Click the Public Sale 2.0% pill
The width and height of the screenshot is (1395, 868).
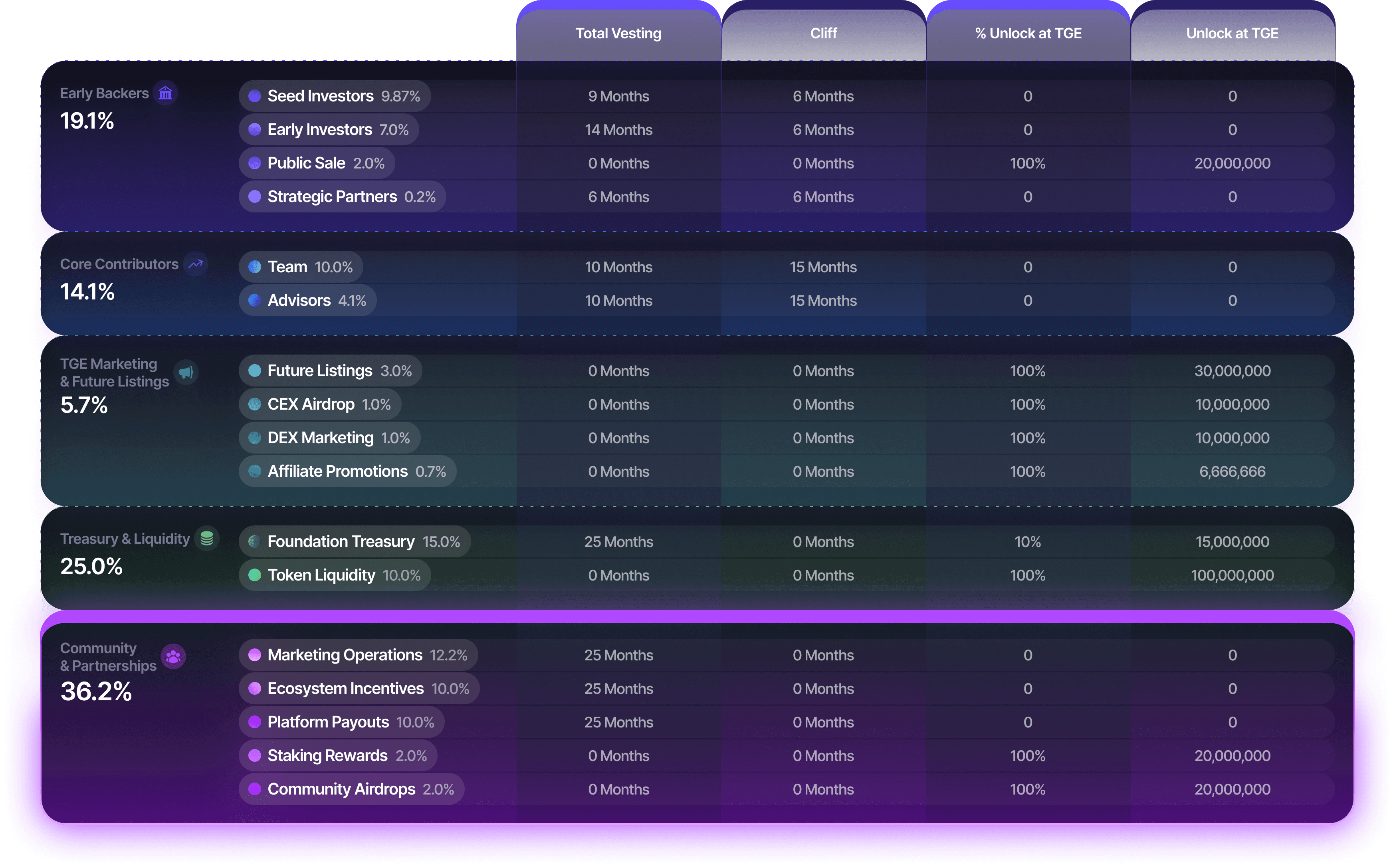click(x=317, y=163)
